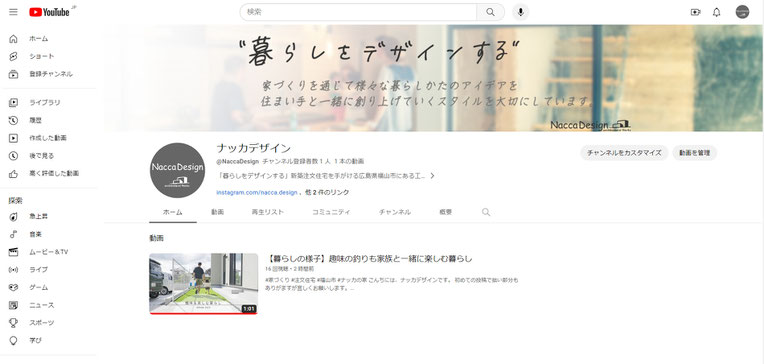This screenshot has height=364, width=764.
Task: Open the account avatar menu
Action: 742,12
